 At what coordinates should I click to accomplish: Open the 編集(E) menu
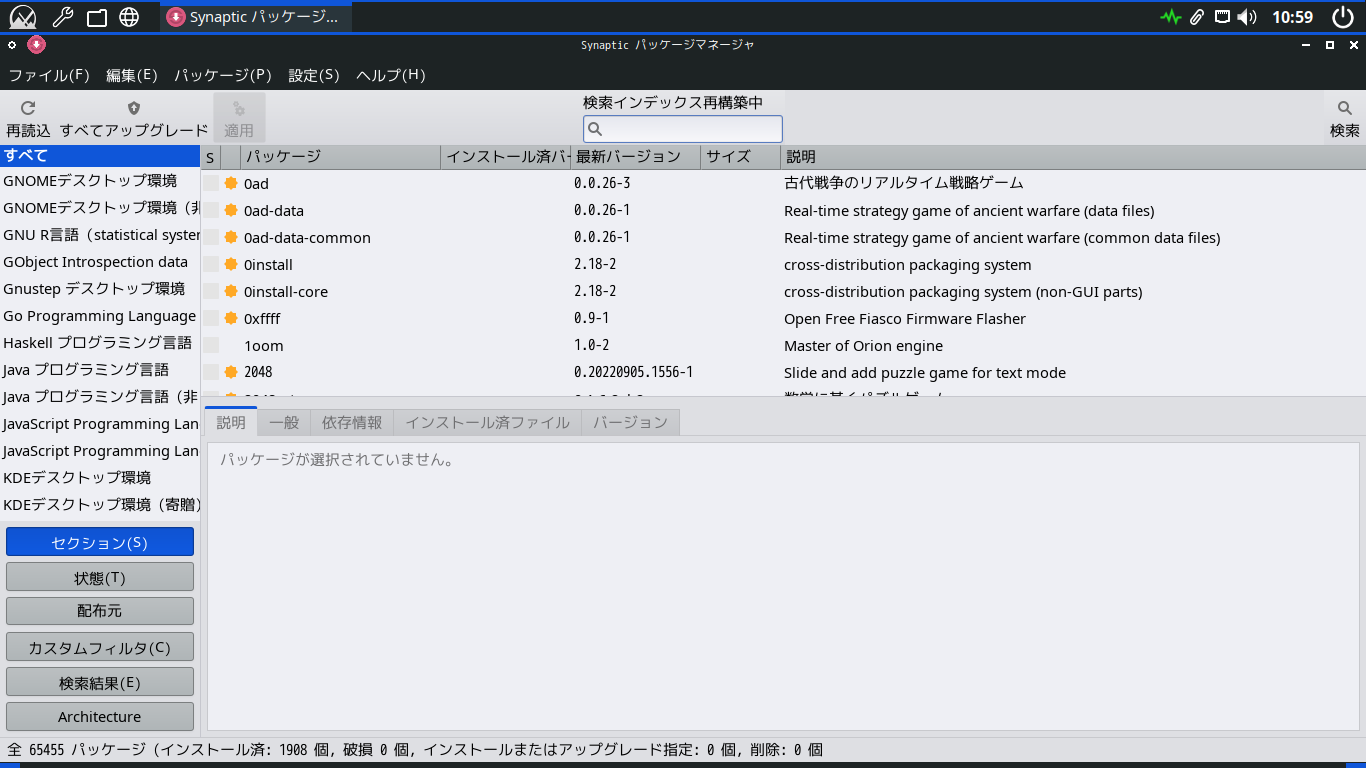point(132,75)
